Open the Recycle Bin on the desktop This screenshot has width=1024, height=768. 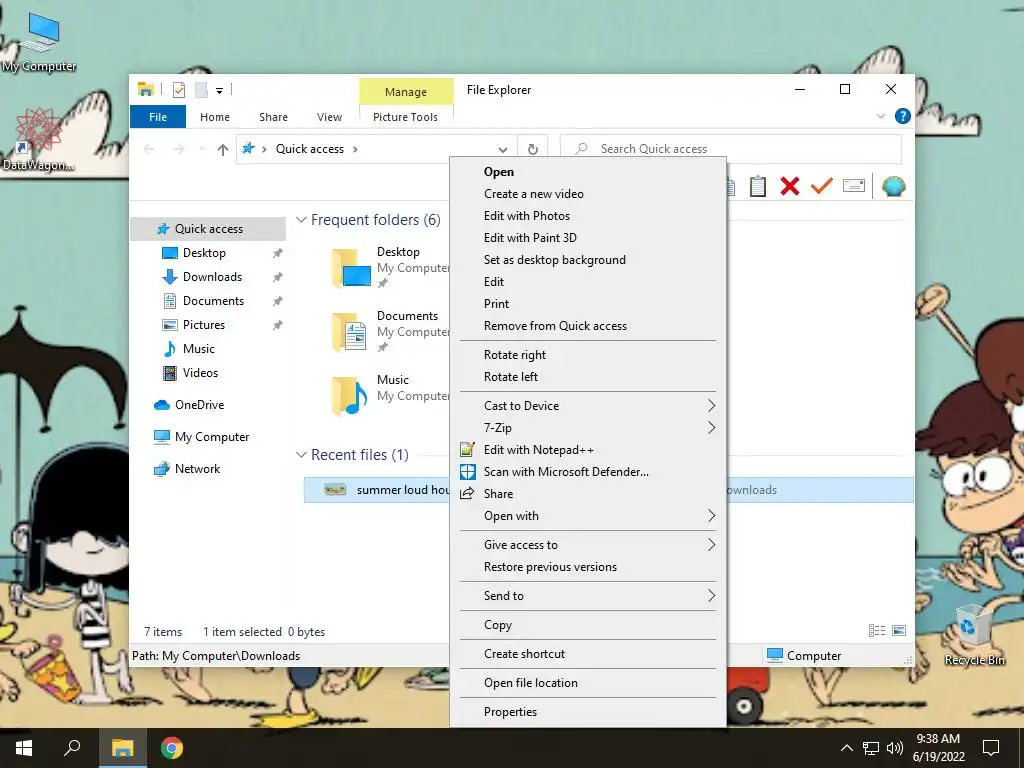click(x=974, y=635)
